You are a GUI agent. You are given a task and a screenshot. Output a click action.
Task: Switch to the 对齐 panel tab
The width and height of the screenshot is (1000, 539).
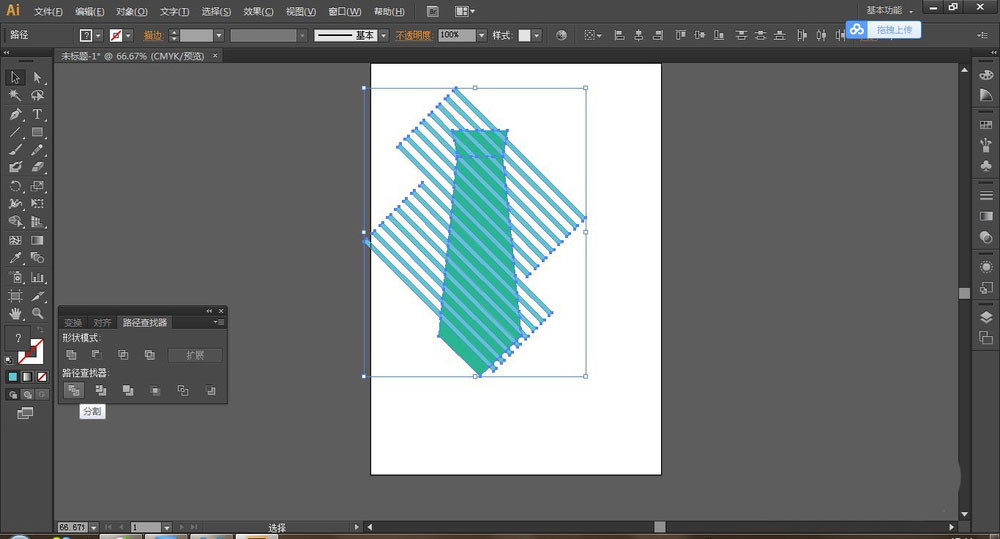tap(102, 323)
